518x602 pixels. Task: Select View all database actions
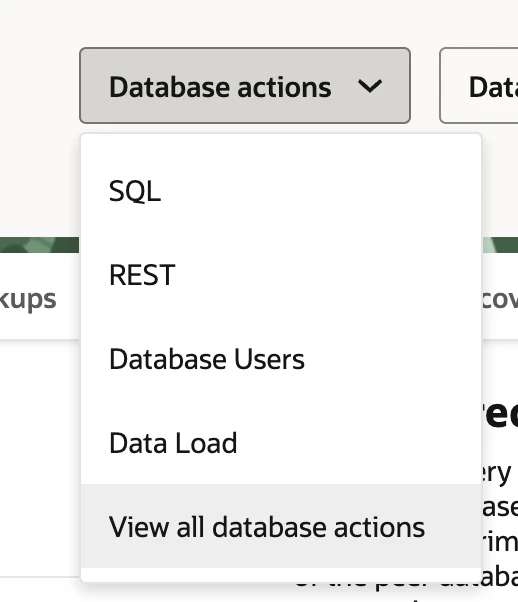click(x=281, y=526)
